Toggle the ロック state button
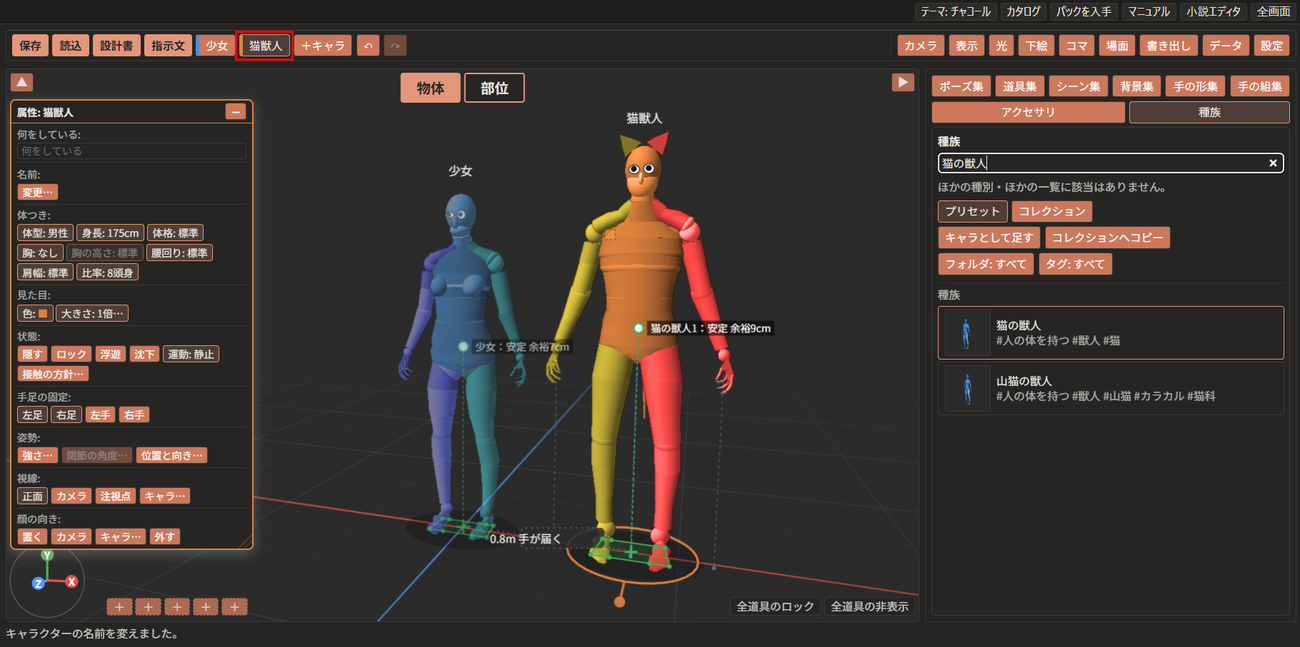This screenshot has width=1300, height=647. pyautogui.click(x=71, y=354)
